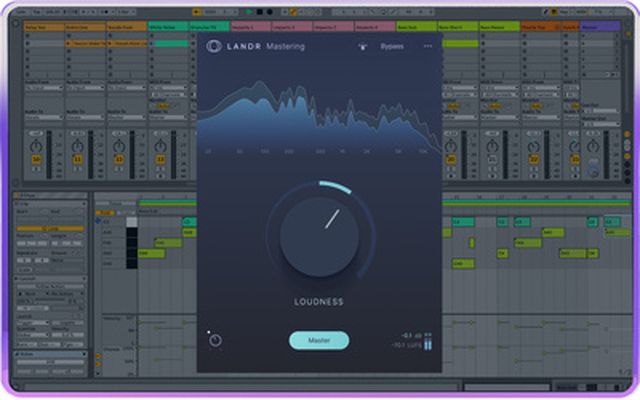Open the Audio To dropdown on track 12
The width and height of the screenshot is (640, 400).
pyautogui.click(x=127, y=117)
